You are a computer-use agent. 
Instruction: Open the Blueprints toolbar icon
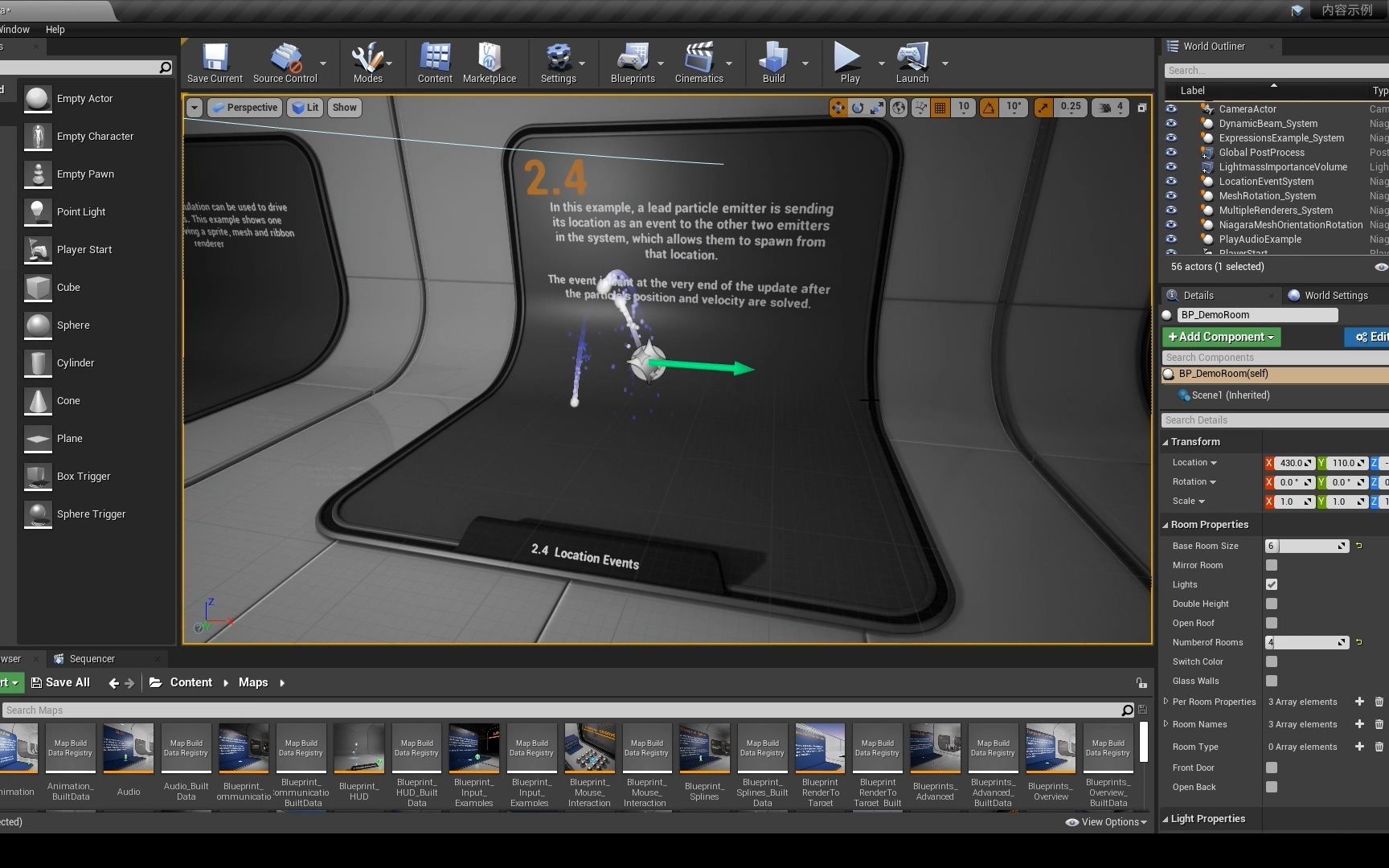tap(634, 63)
